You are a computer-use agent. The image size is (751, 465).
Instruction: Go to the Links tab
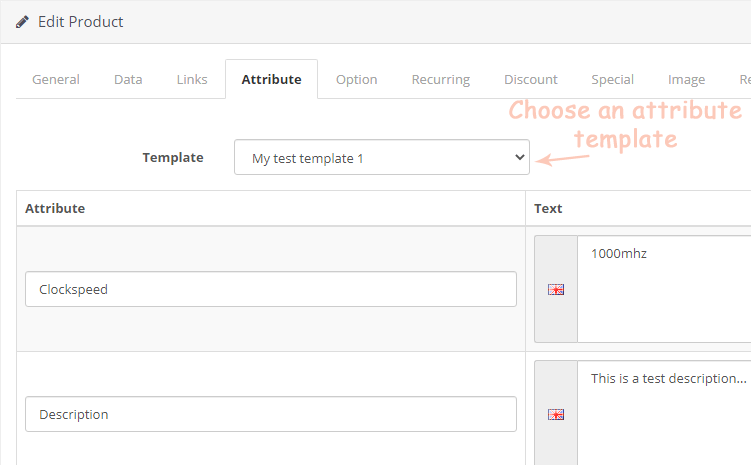(x=192, y=79)
